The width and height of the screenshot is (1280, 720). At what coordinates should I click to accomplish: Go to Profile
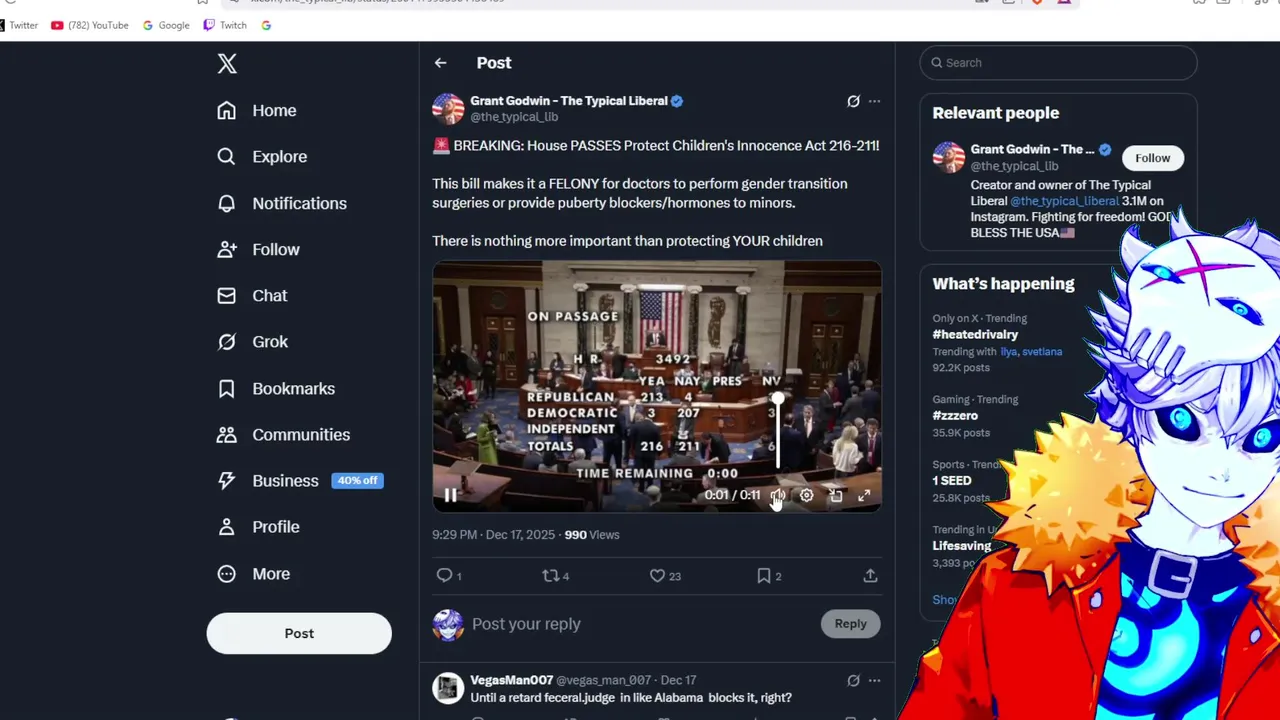[x=257, y=527]
